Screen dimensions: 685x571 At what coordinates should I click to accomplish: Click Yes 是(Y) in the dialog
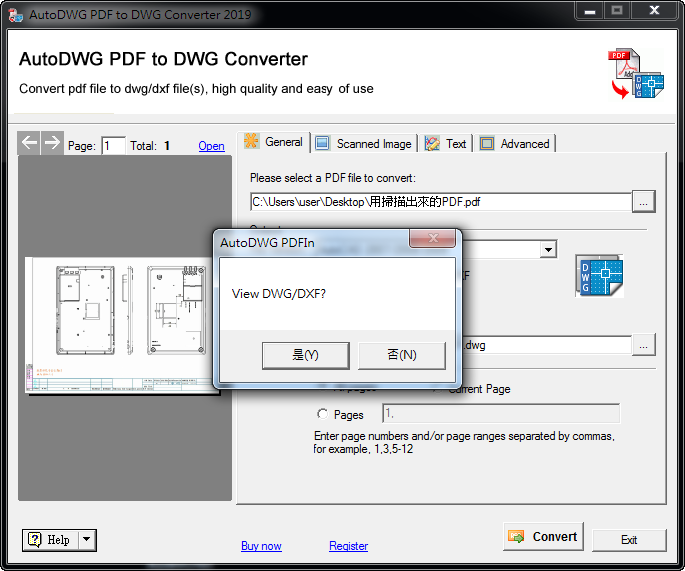[306, 355]
